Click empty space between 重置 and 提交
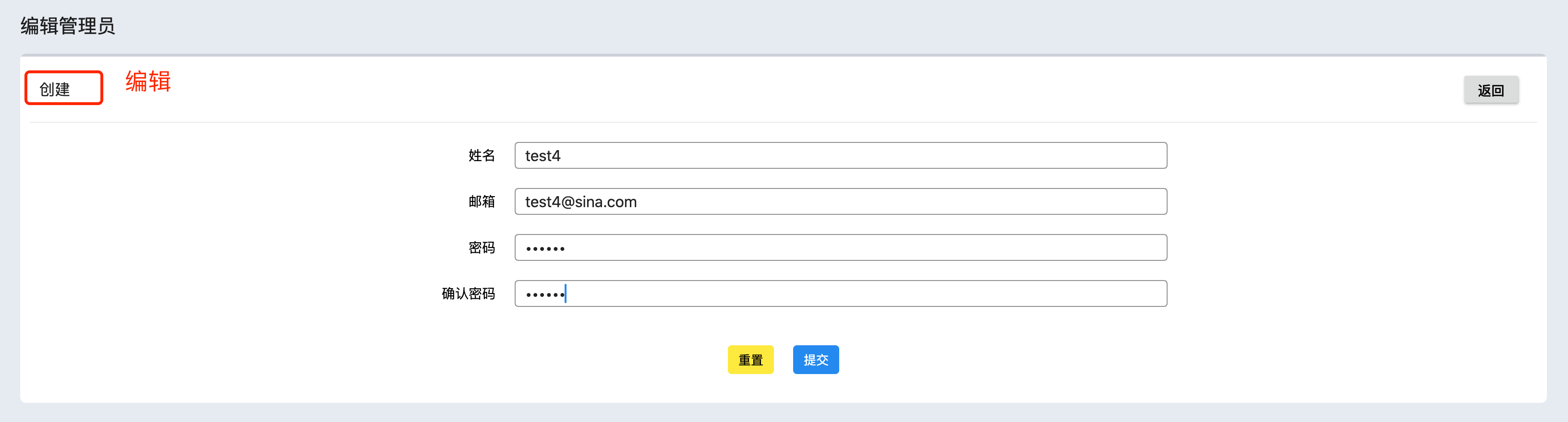The height and width of the screenshot is (422, 1568). [x=783, y=359]
